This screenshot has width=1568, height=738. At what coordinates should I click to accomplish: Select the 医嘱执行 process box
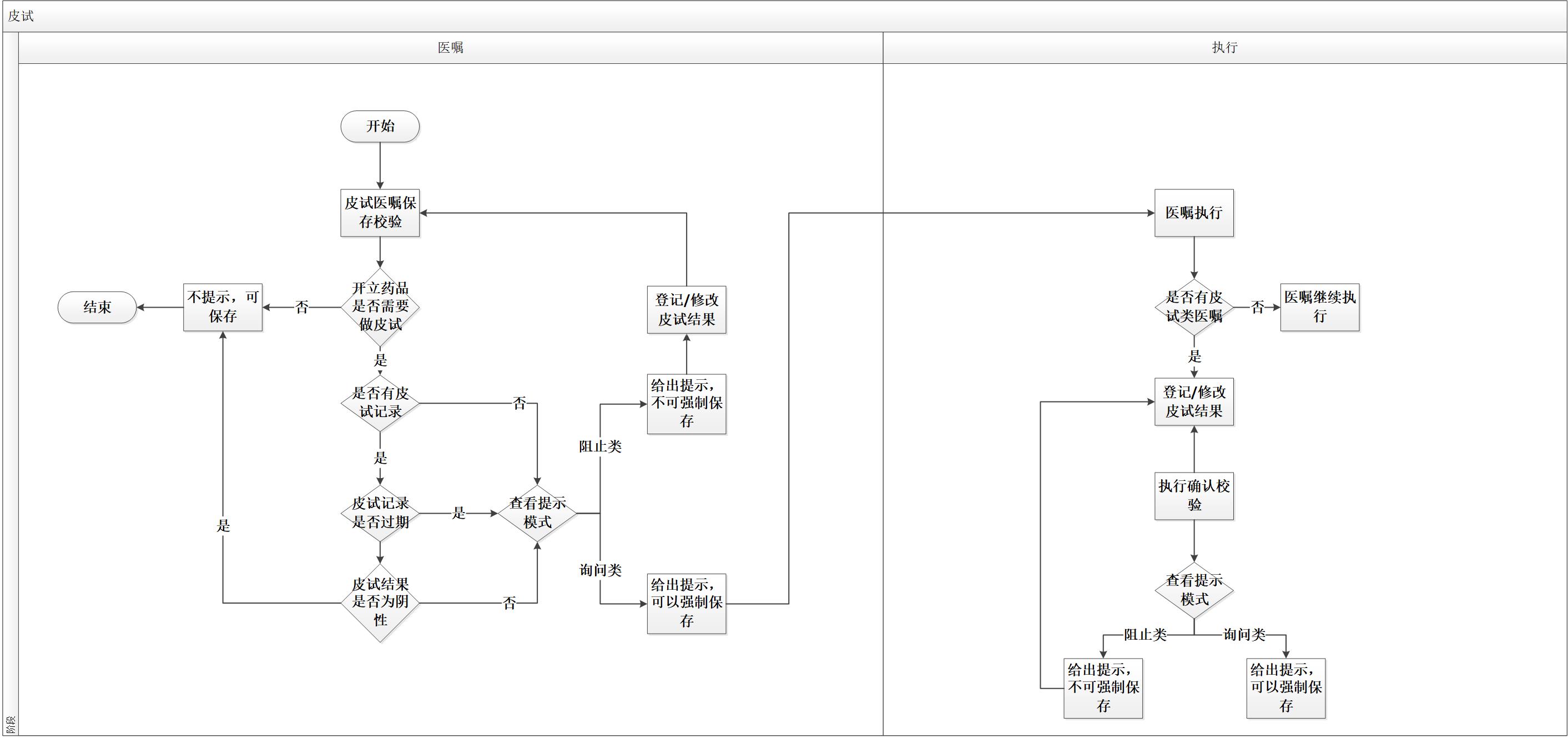point(1194,213)
